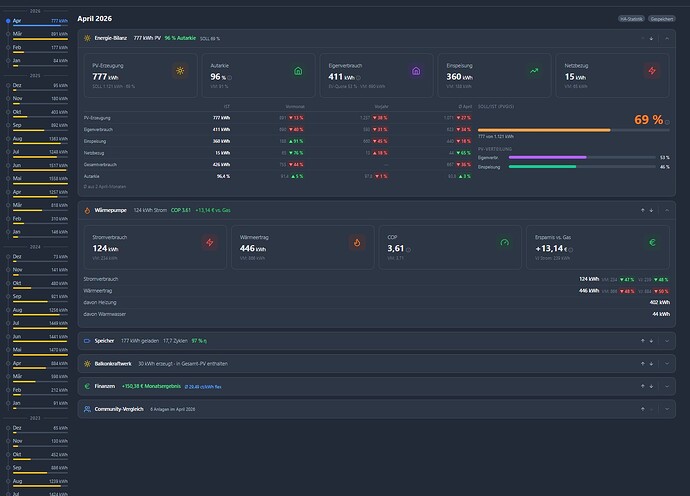The image size is (690, 496).
Task: Click the sun icon in PV-Erzeugung card
Action: [x=180, y=71]
